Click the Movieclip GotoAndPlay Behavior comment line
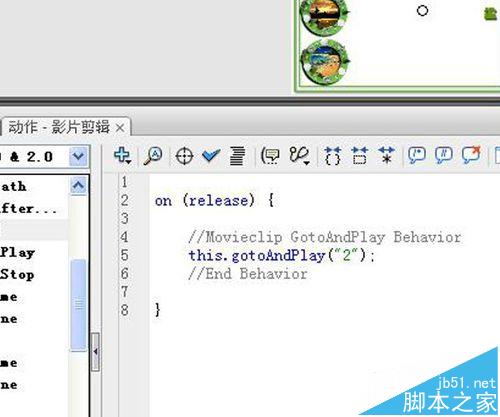The image size is (500, 417). (x=325, y=237)
